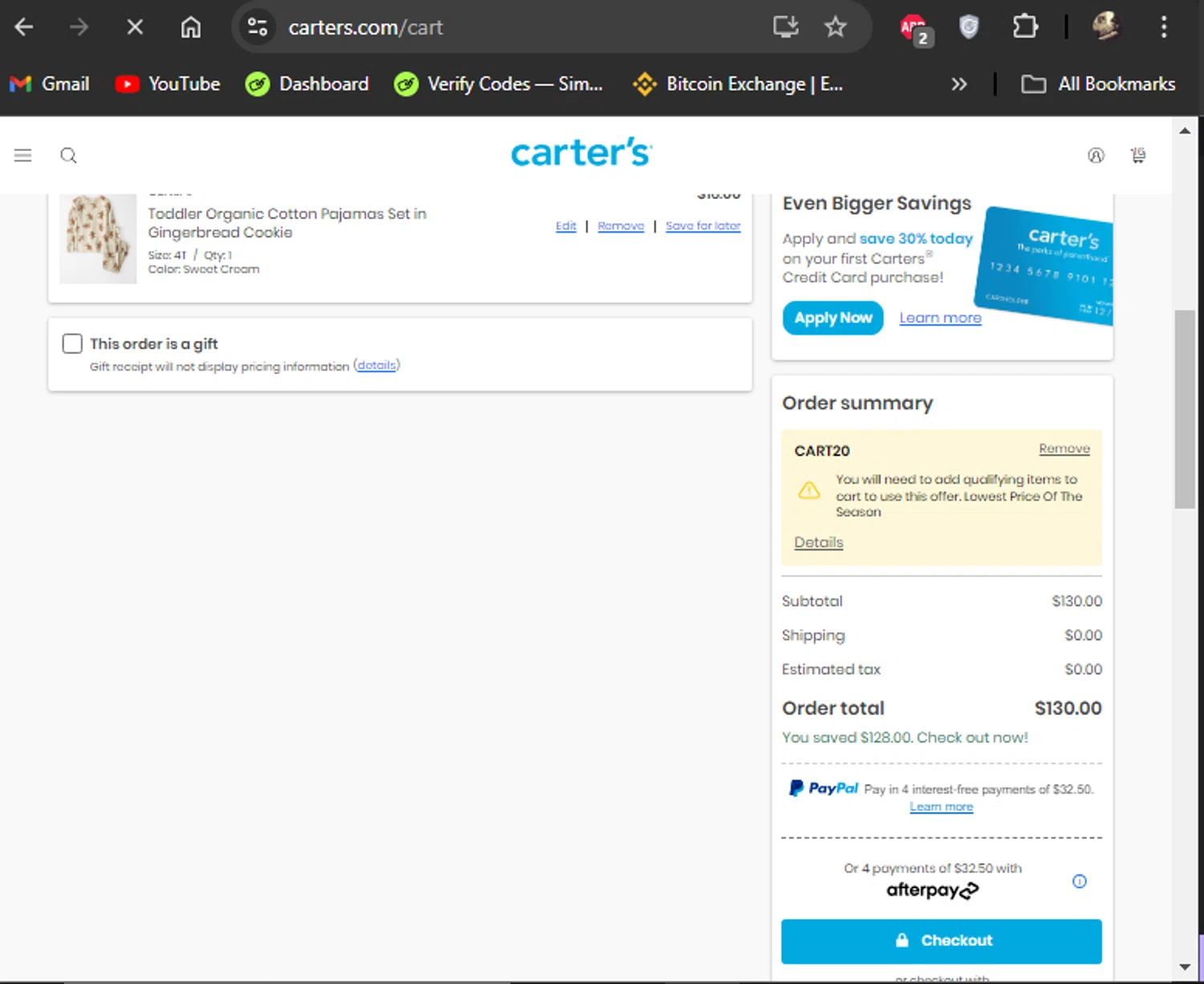
Task: Click the carter's logo
Action: click(x=582, y=152)
